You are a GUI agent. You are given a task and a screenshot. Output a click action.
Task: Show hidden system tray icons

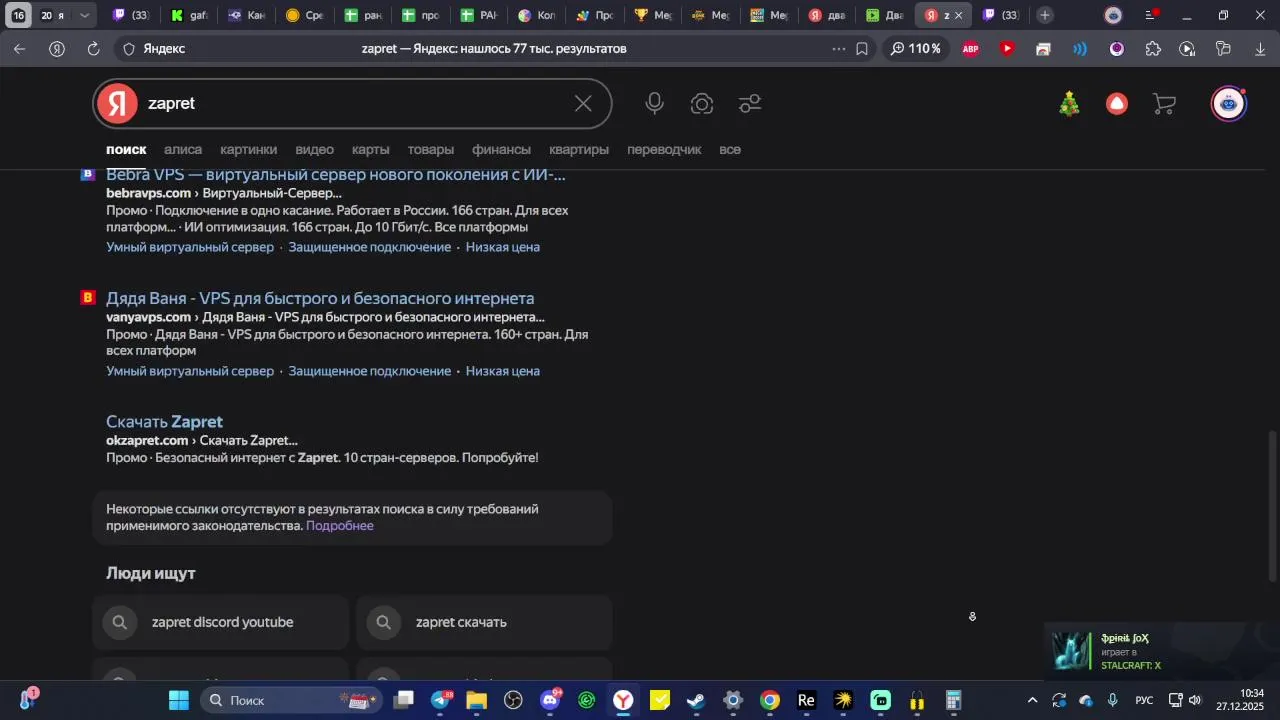pos(1033,700)
